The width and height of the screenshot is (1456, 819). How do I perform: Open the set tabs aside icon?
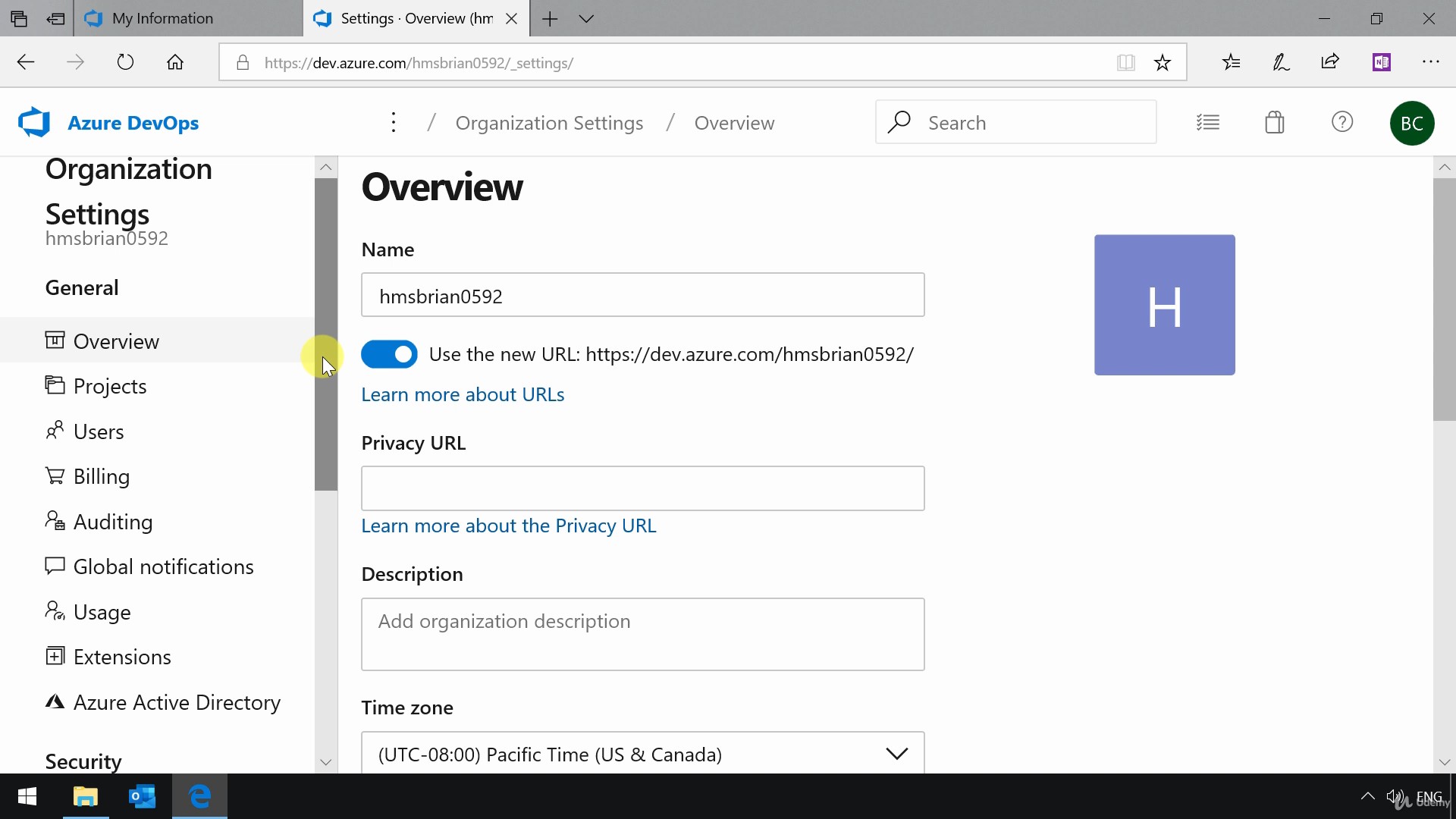click(x=55, y=18)
